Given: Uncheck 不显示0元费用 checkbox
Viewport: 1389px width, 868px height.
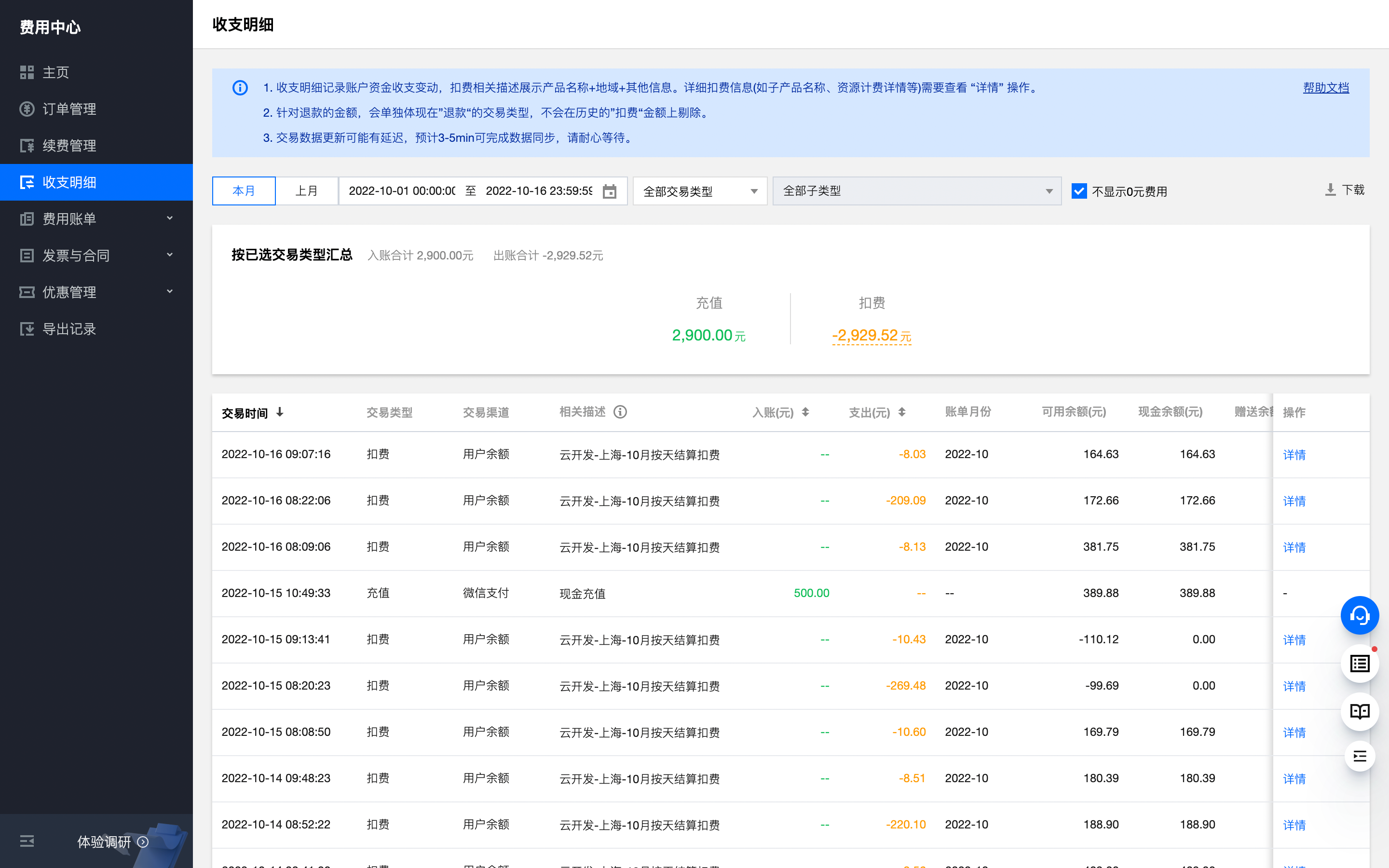Looking at the screenshot, I should point(1078,191).
